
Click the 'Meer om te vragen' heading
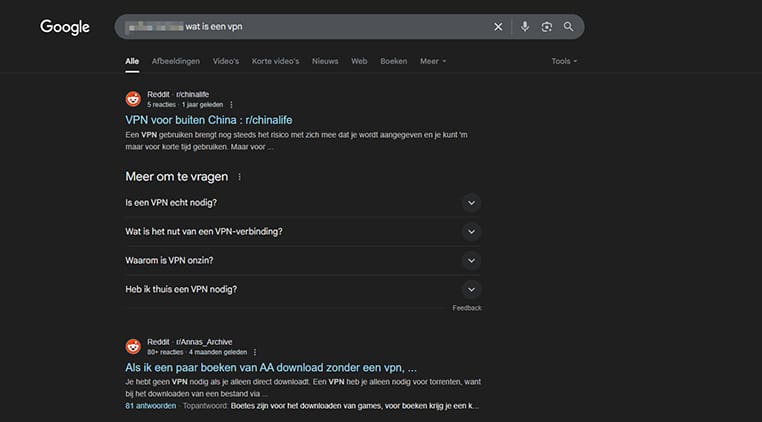[176, 177]
